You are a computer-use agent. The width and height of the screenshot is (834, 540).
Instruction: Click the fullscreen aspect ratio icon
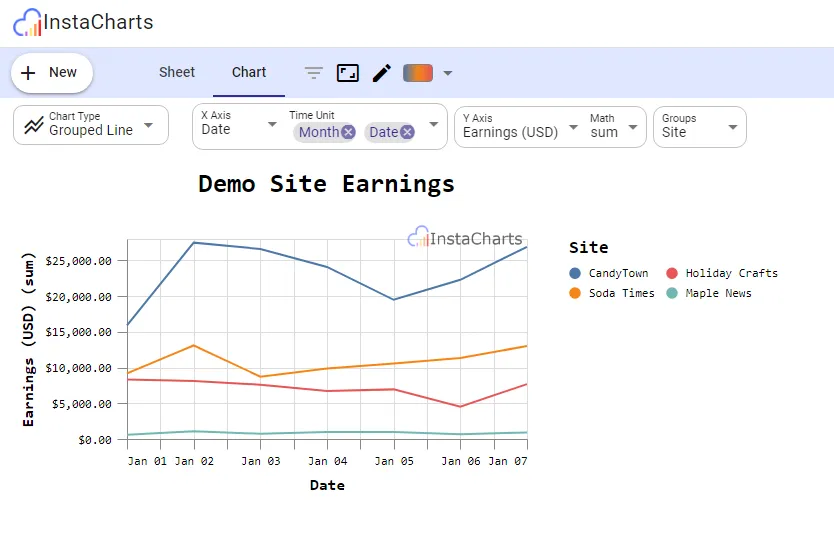pyautogui.click(x=347, y=73)
